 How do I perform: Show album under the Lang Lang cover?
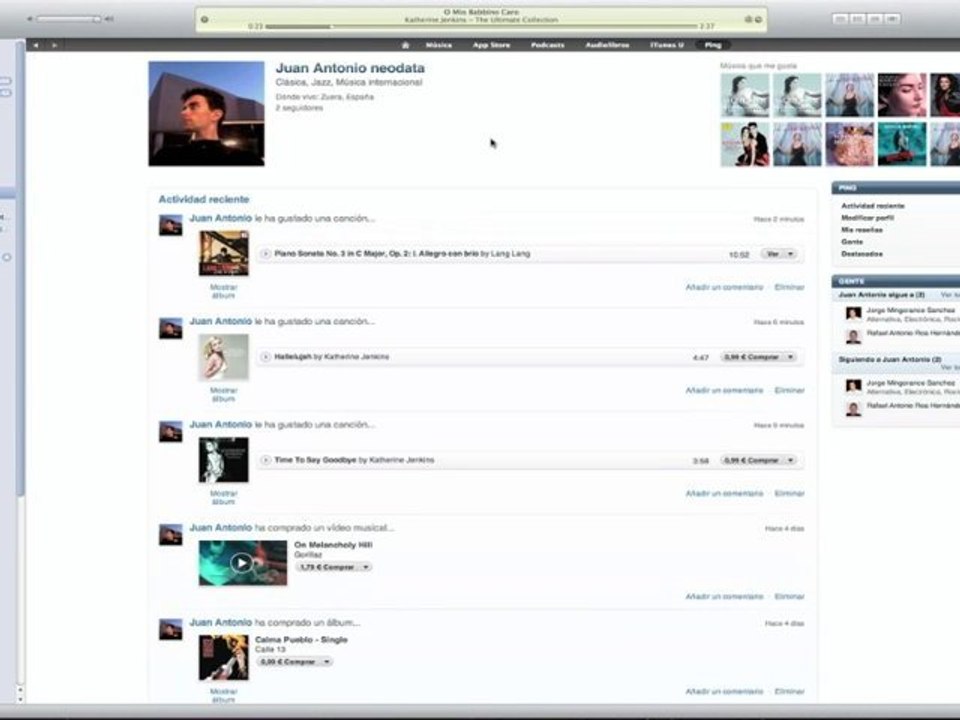(223, 291)
